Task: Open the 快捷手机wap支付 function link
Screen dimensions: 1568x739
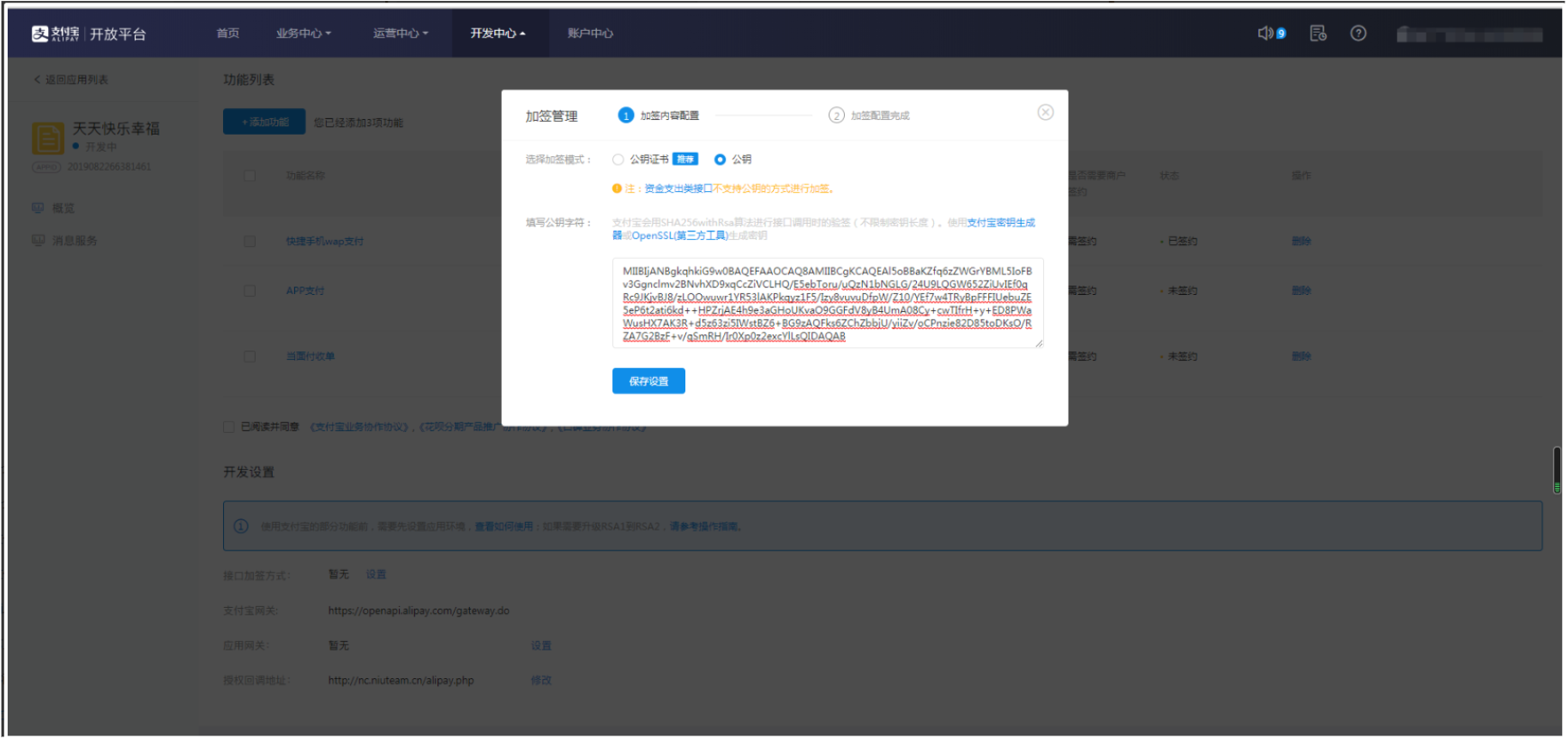Action: click(325, 242)
